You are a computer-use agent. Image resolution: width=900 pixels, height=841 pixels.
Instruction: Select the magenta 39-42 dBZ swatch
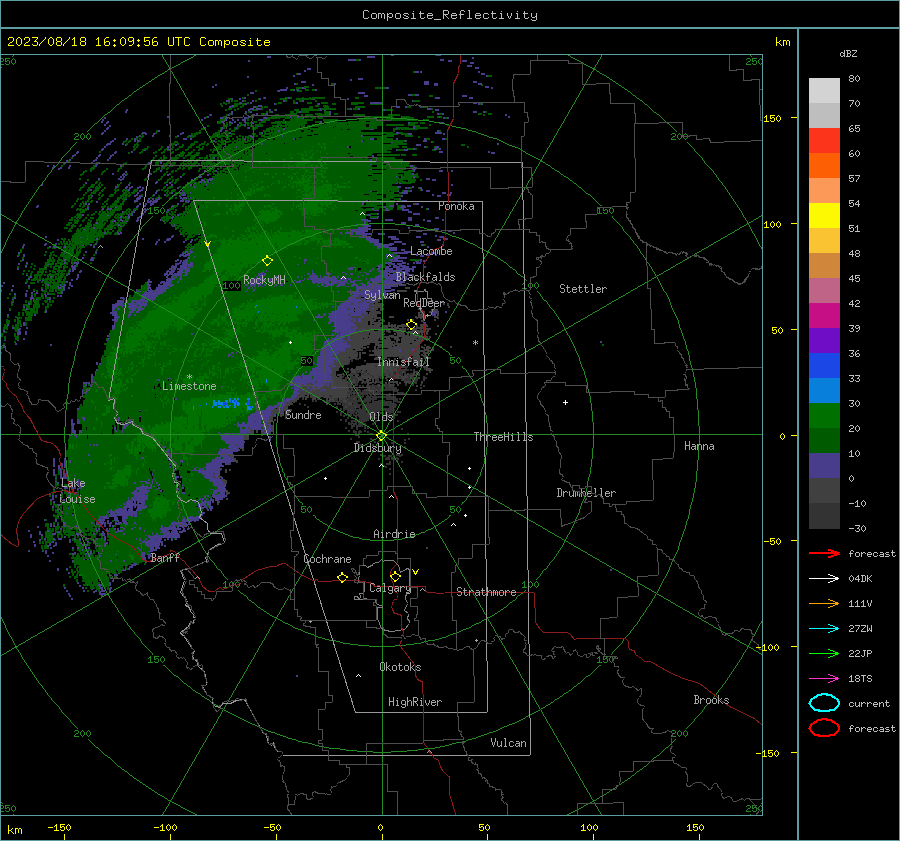(824, 316)
